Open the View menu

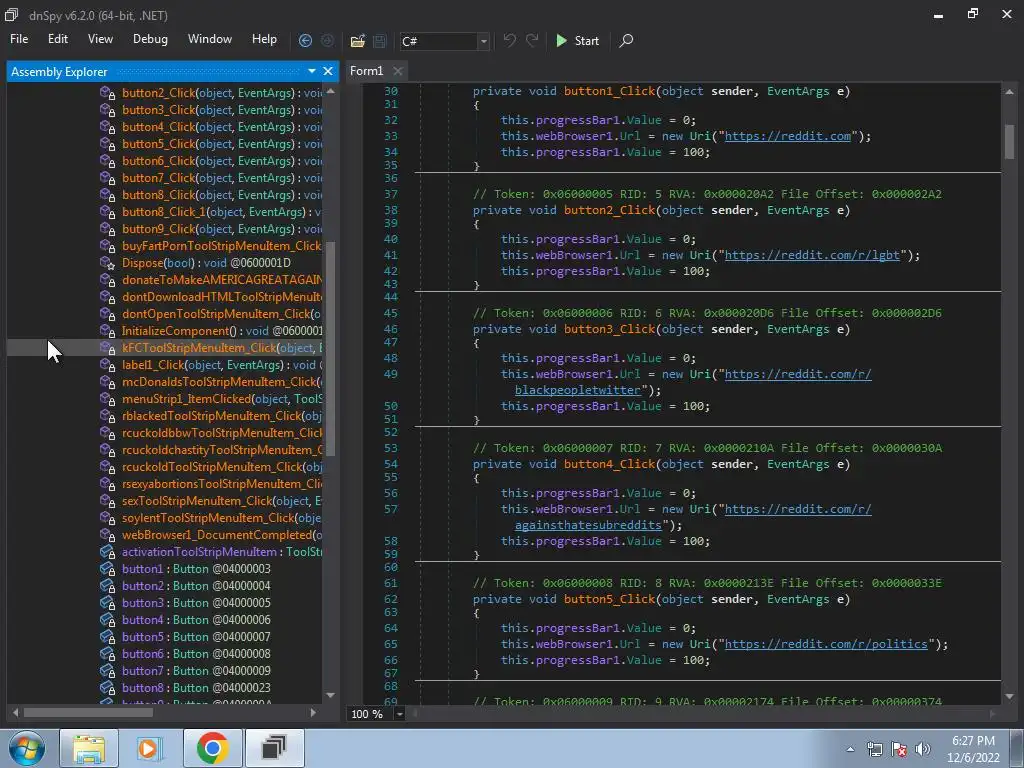[100, 39]
